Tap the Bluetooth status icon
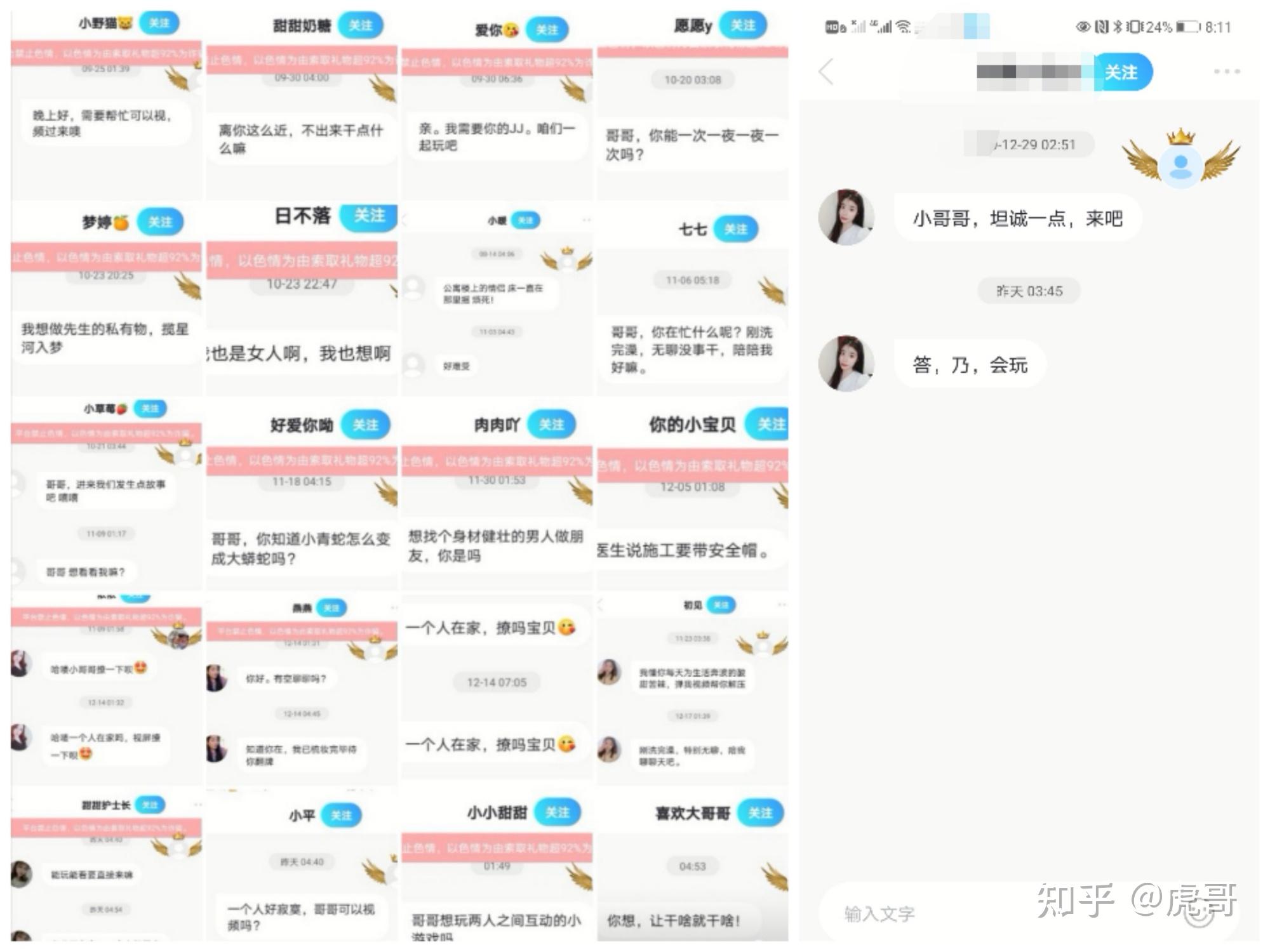 click(1118, 27)
